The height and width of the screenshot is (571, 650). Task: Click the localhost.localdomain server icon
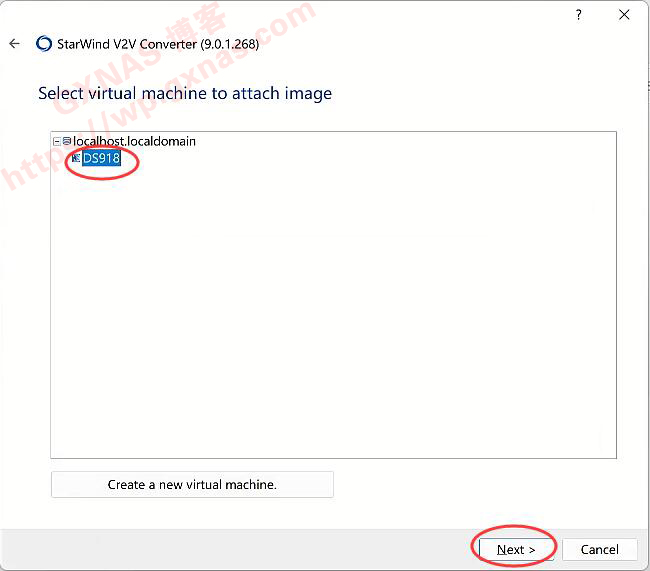click(68, 142)
